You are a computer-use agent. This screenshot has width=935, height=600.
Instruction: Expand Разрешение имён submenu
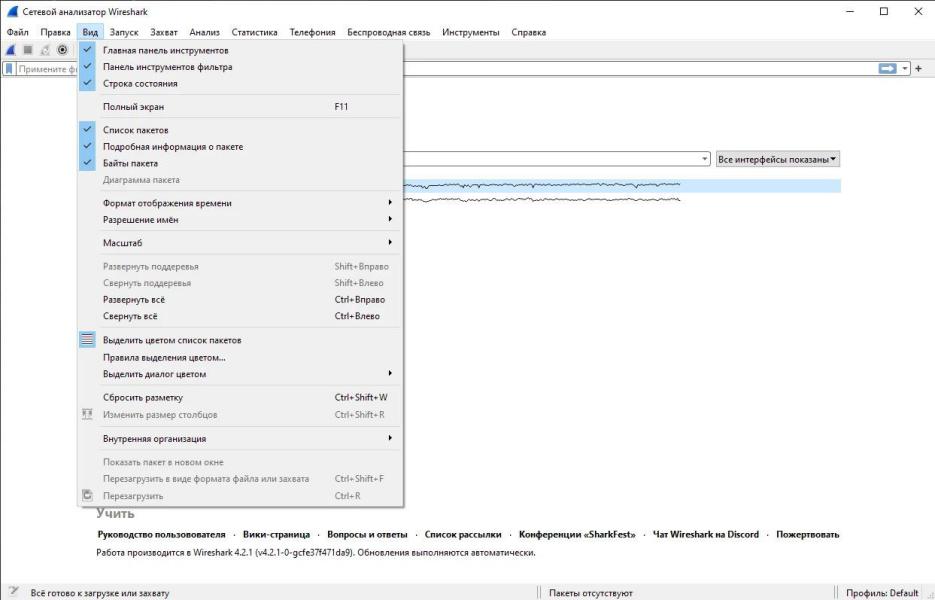tap(240, 219)
